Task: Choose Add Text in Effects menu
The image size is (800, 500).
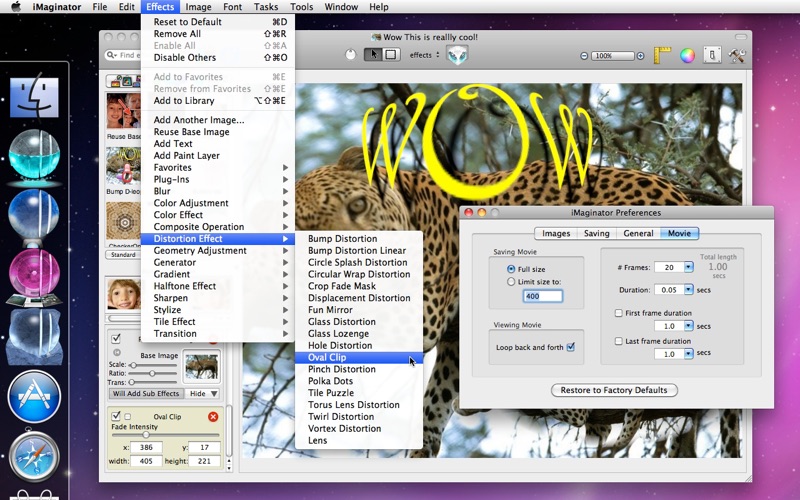Action: tap(218, 144)
